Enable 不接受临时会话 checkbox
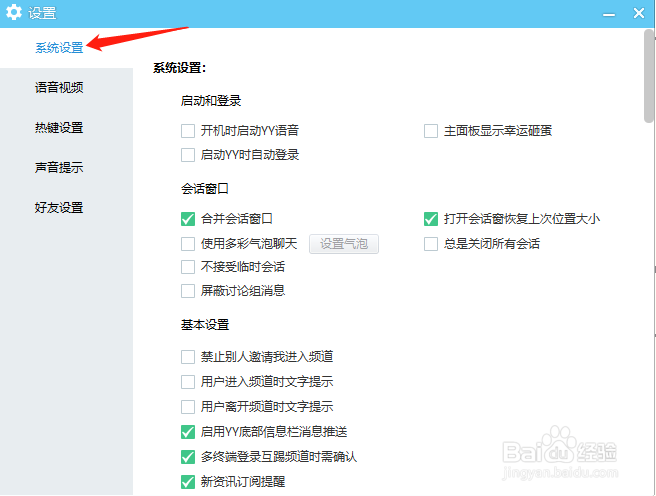The width and height of the screenshot is (656, 496). point(188,267)
